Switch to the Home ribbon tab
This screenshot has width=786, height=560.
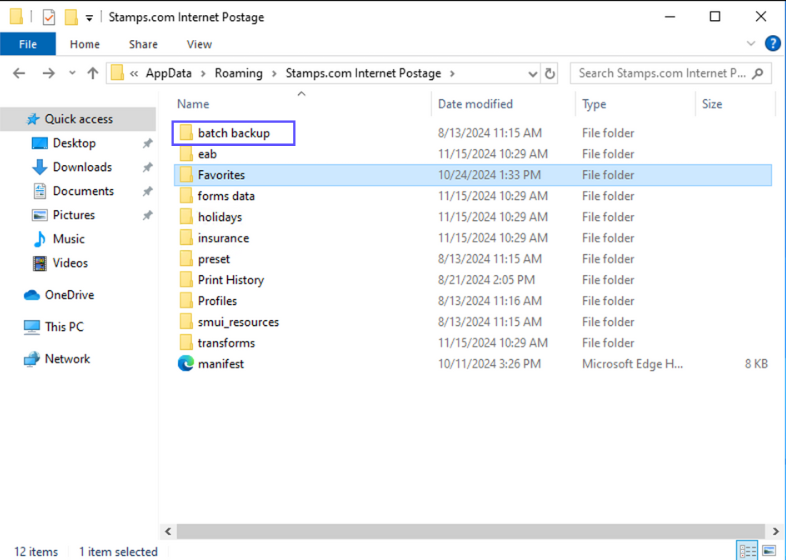pos(85,44)
